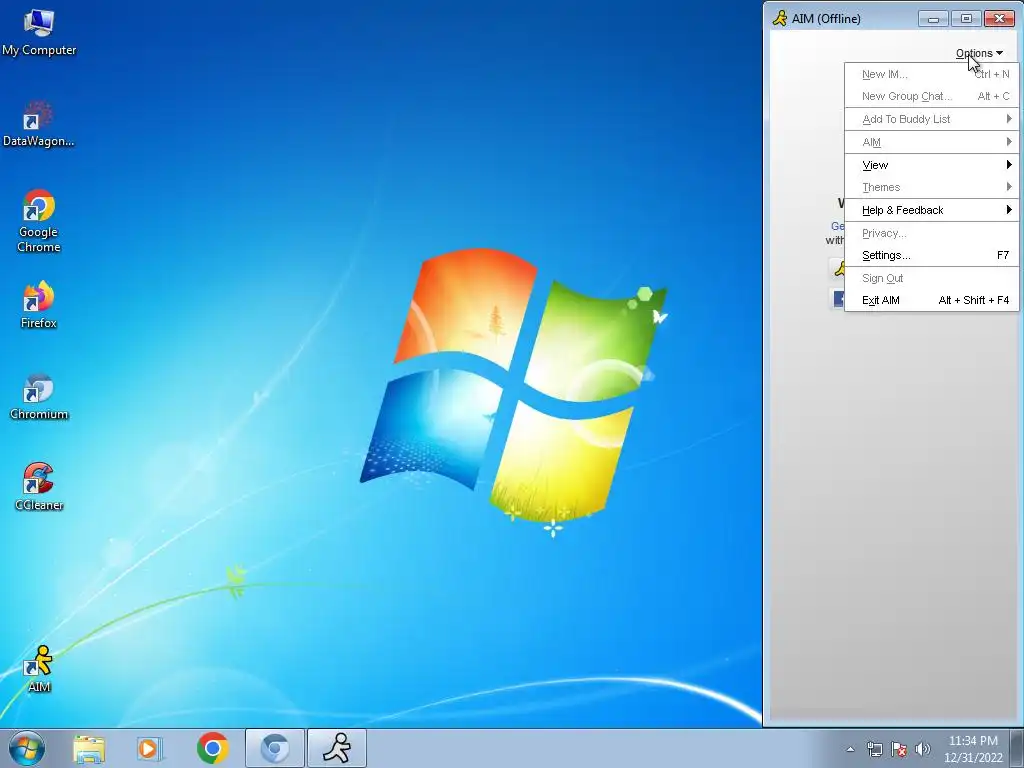Expand the Themes submenu
The width and height of the screenshot is (1024, 768).
point(932,187)
